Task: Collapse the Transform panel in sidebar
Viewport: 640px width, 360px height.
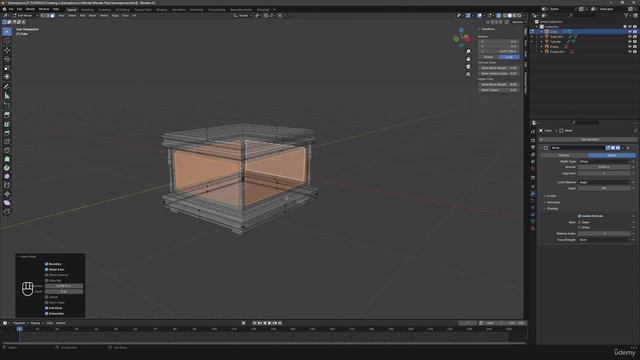Action: [x=487, y=29]
